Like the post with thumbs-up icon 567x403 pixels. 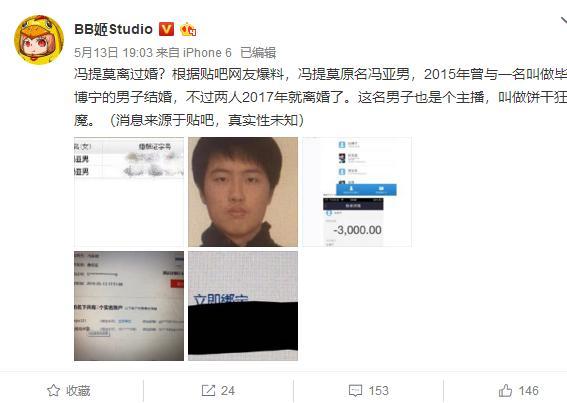point(506,390)
